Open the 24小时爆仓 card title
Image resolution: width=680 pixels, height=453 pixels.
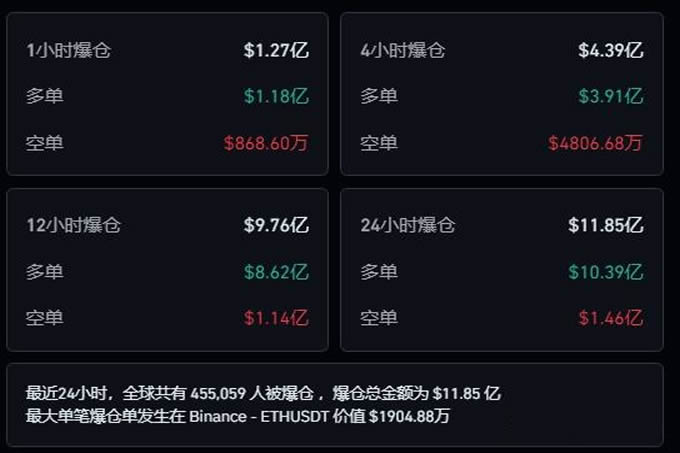click(408, 225)
